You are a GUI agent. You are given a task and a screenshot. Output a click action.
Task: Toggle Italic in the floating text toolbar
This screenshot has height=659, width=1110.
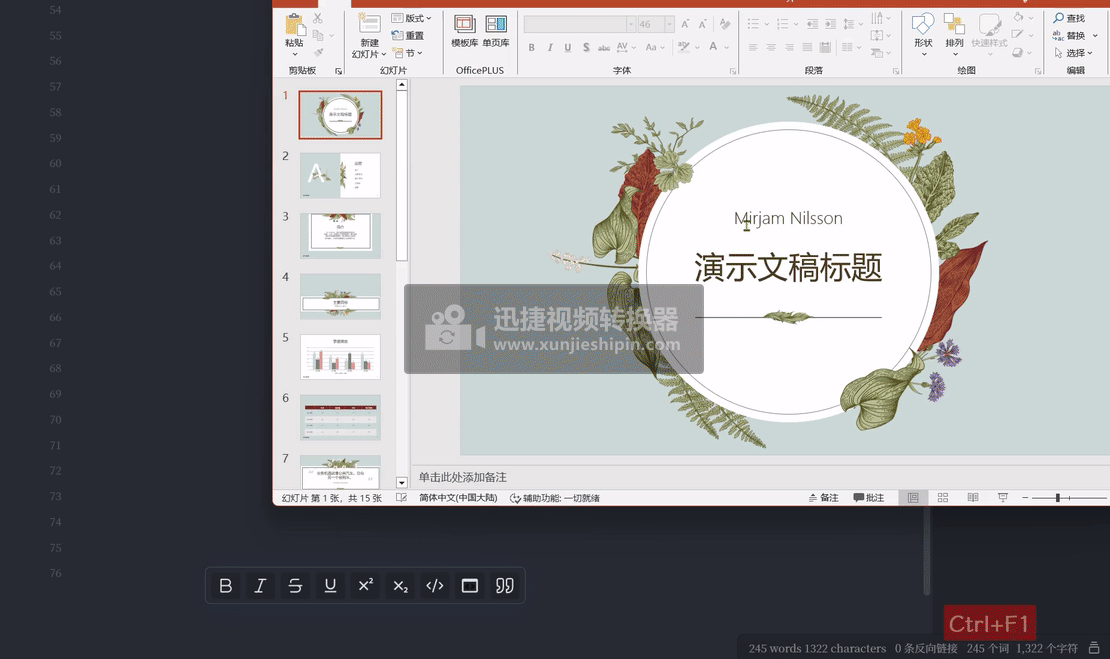pos(259,586)
